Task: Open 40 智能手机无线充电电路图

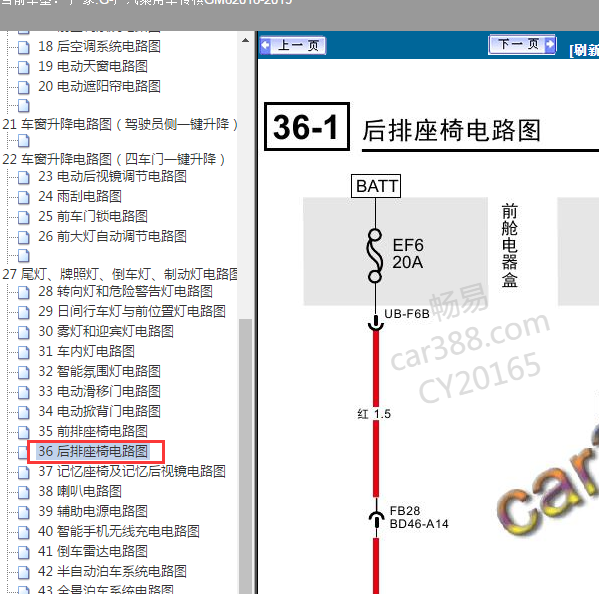Action: tap(119, 531)
